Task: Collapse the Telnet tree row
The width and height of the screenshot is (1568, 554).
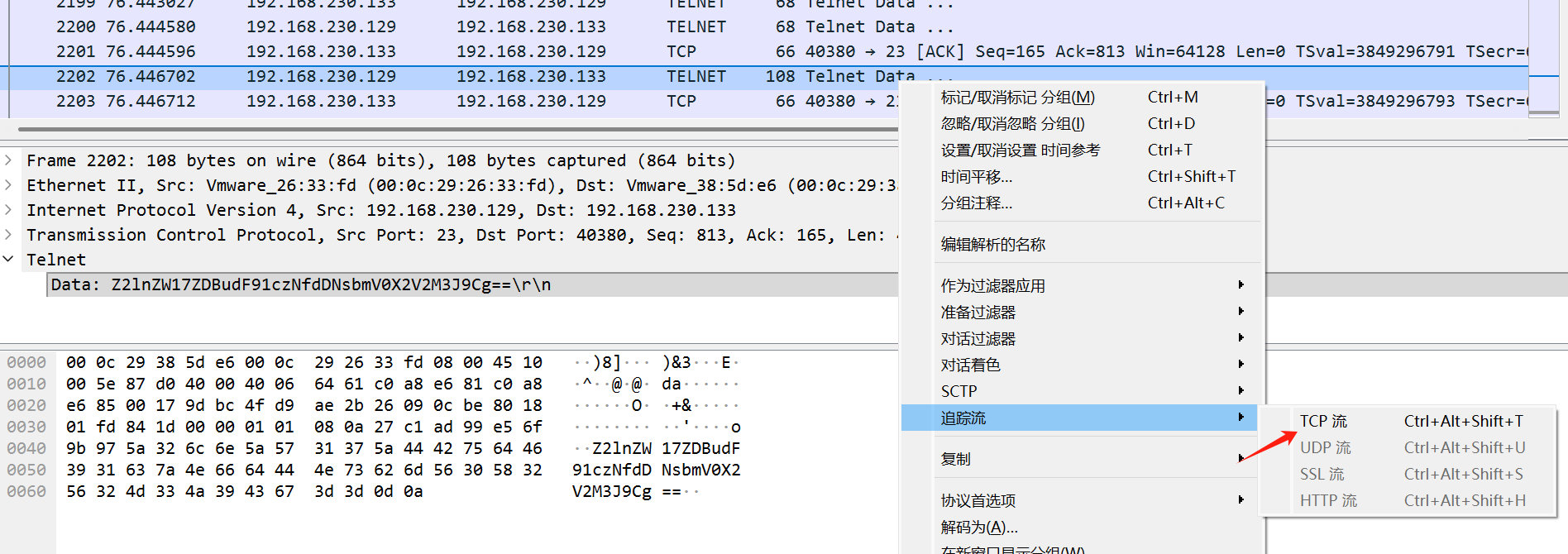Action: [x=8, y=260]
